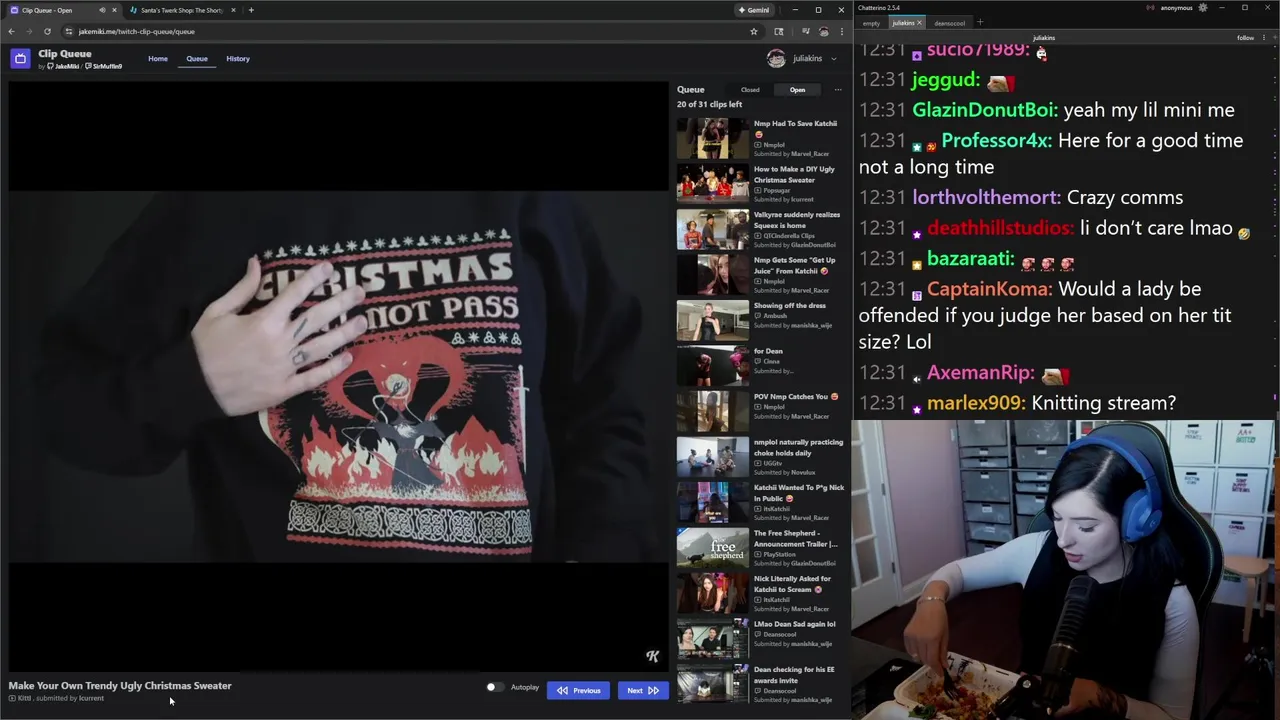Switch to the deansocool Chatterino tab
The height and width of the screenshot is (720, 1280).
tap(950, 23)
